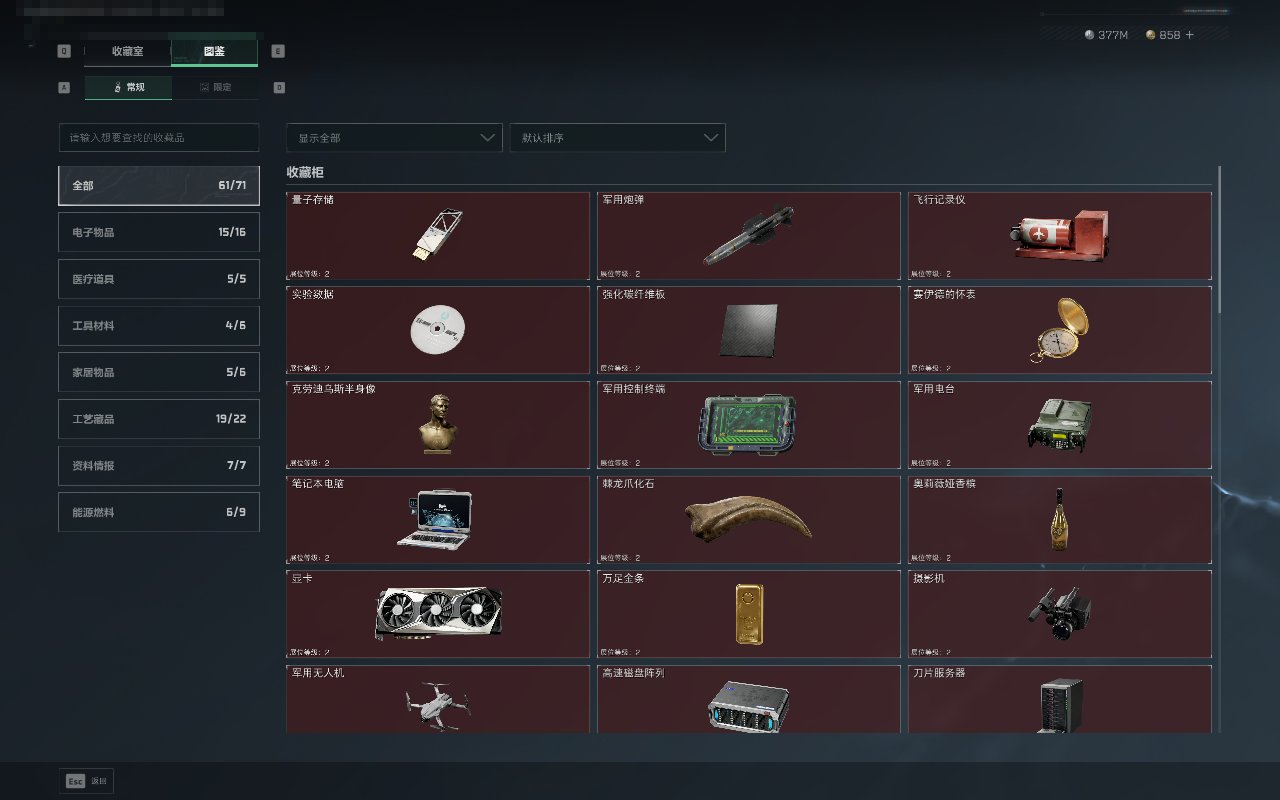Select the 克劳迪乌斯半身像 bust statue
Viewport: 1280px width, 800px height.
pyautogui.click(x=438, y=425)
